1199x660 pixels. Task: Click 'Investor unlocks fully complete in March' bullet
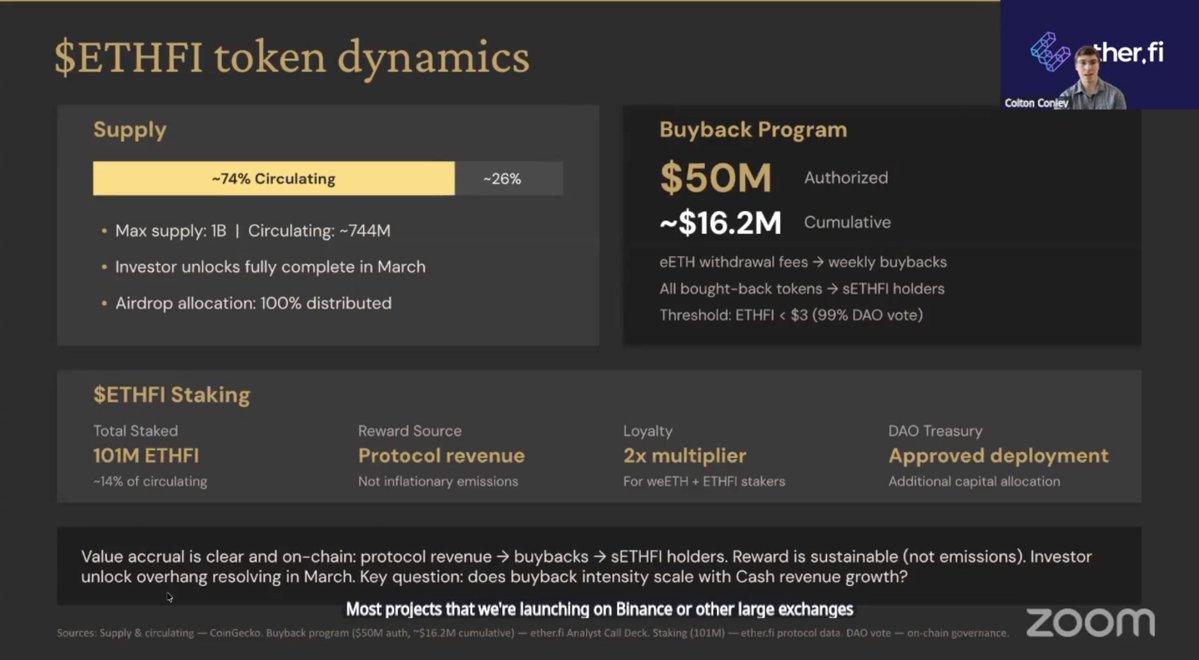pos(270,267)
